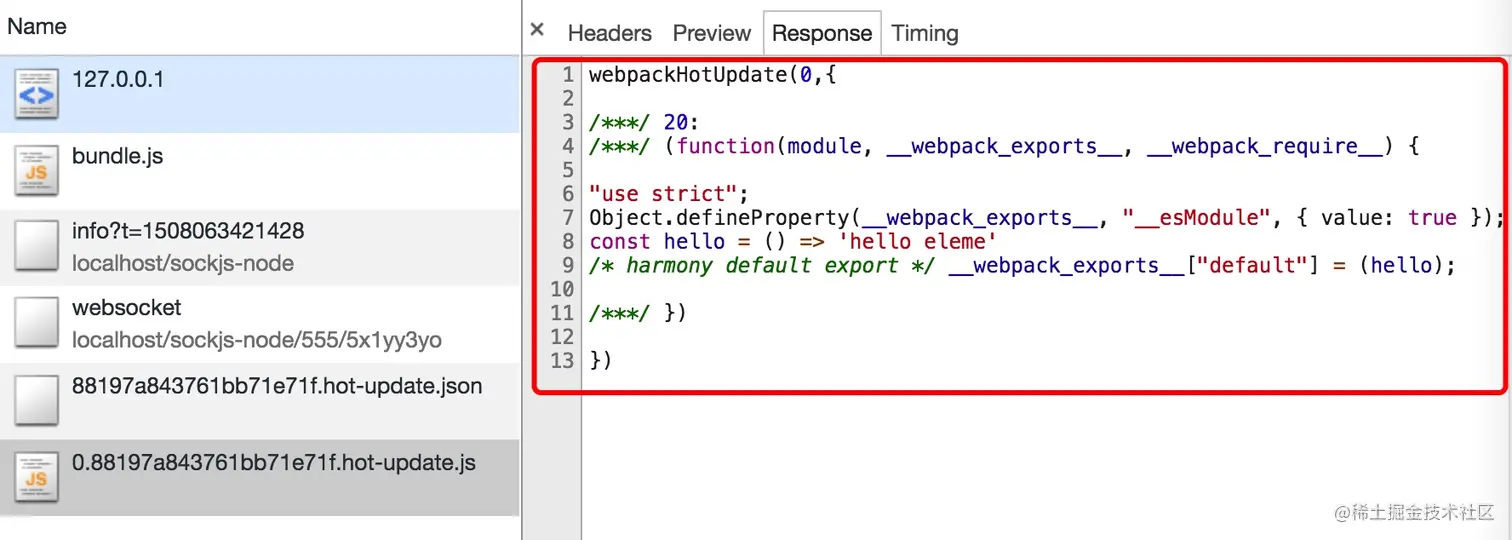
Task: Select the Response tab
Action: [822, 33]
